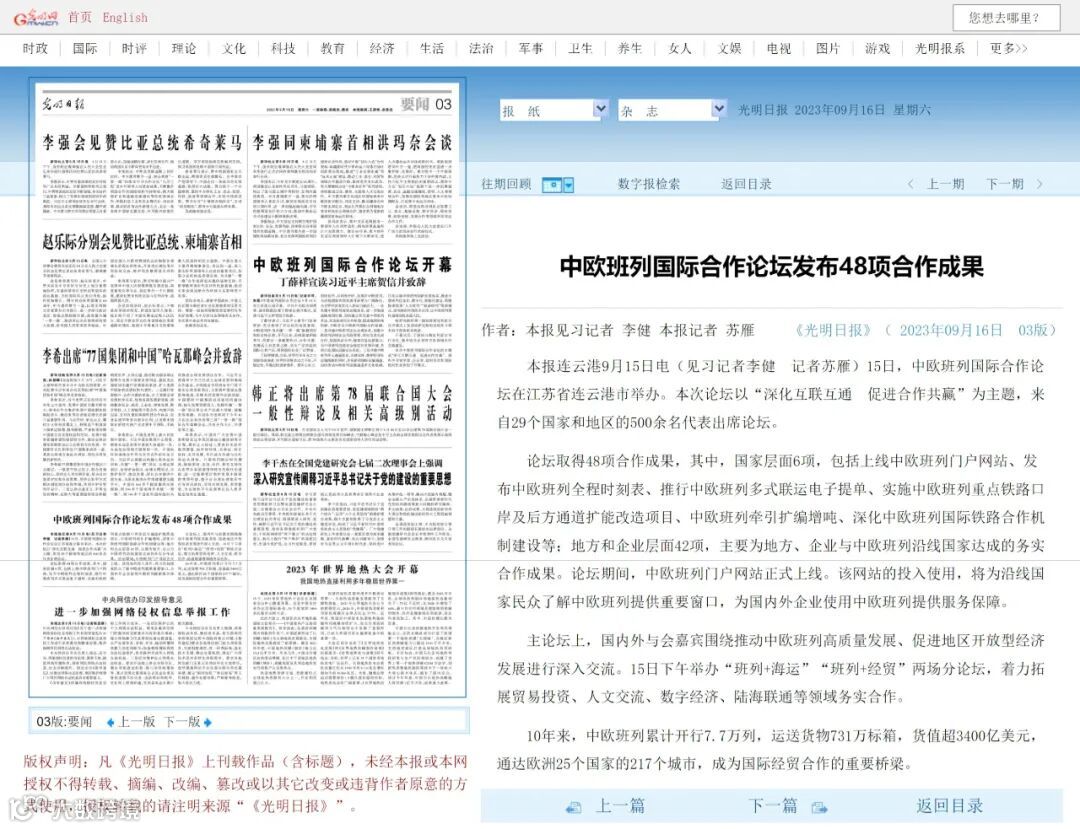Click the Guangming Online logo
This screenshot has width=1080, height=829.
pos(35,17)
